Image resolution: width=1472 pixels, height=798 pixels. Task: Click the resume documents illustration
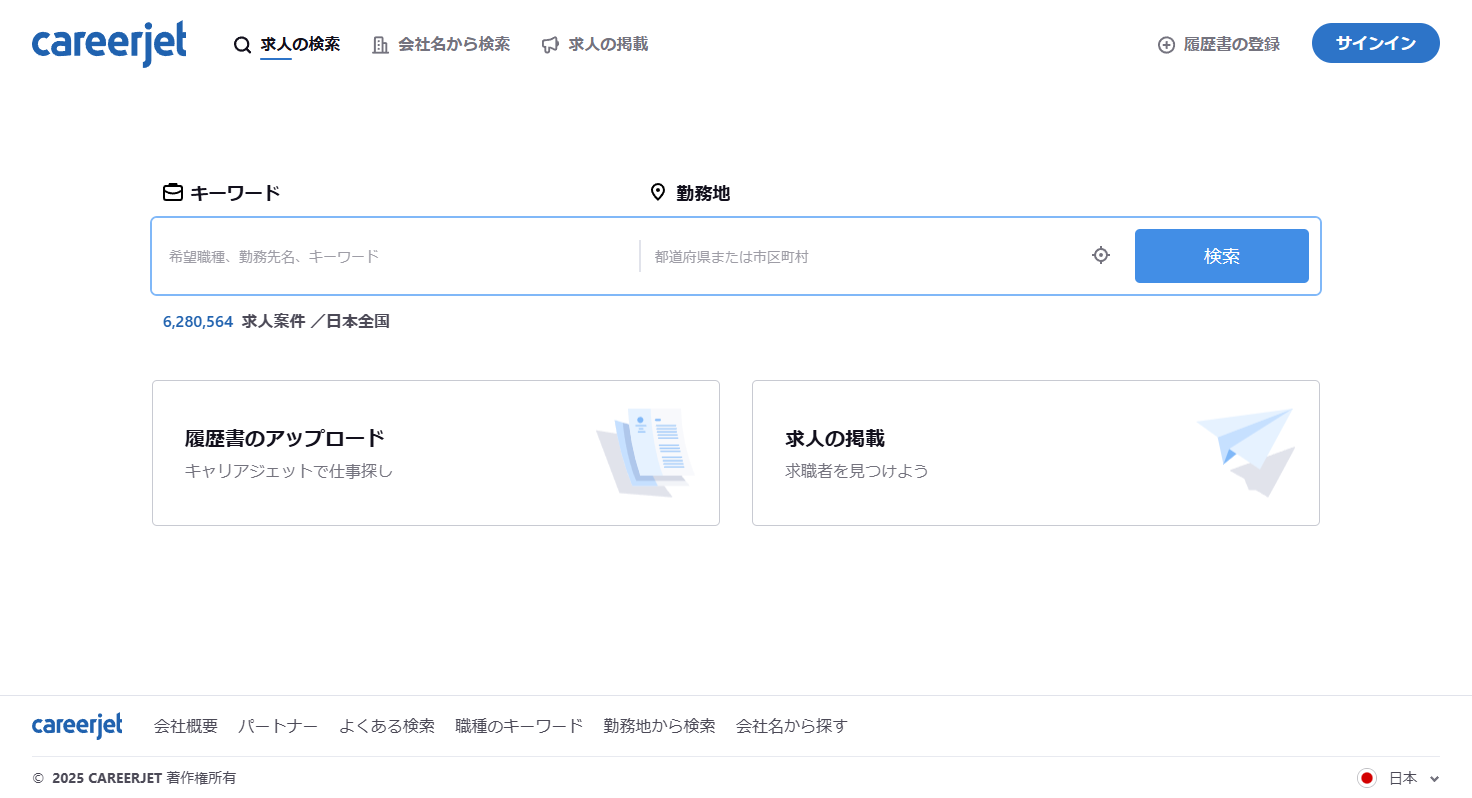pos(645,453)
